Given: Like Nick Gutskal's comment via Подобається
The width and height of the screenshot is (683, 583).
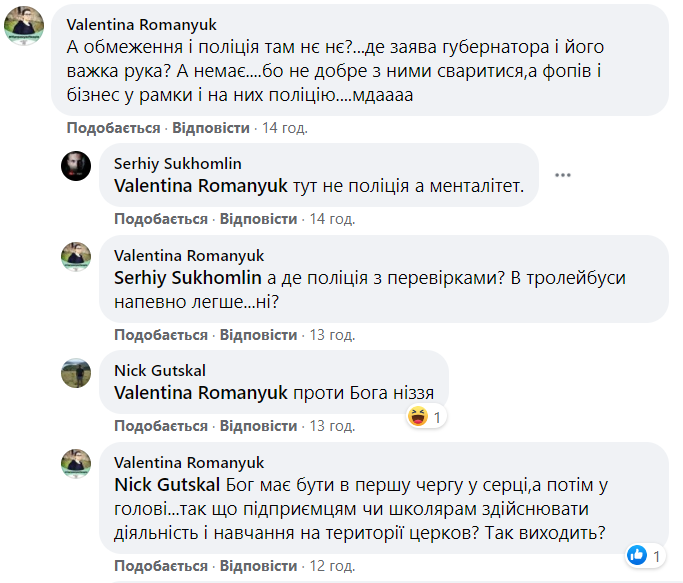Looking at the screenshot, I should click(160, 426).
